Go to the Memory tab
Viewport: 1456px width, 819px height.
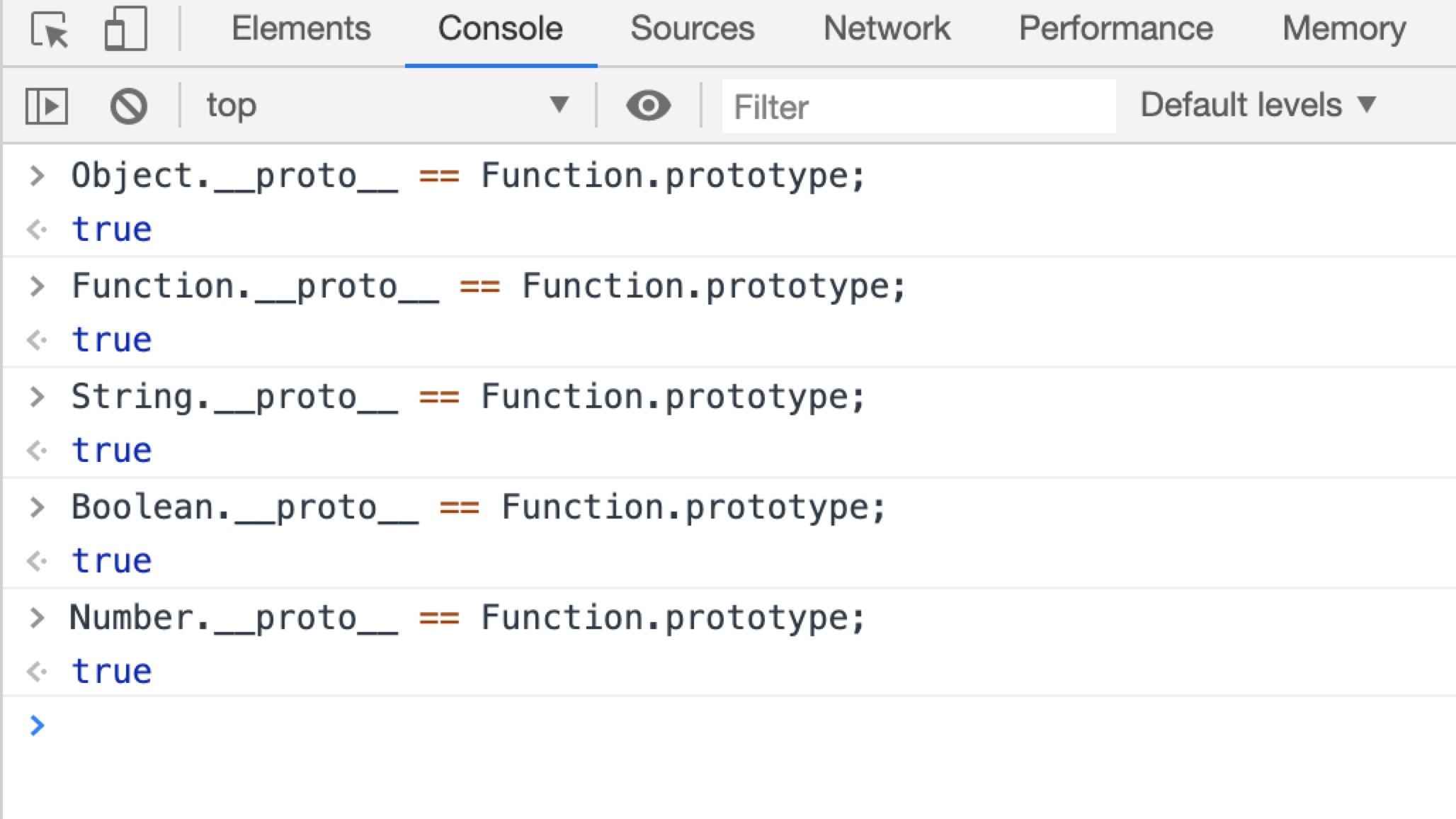(1343, 29)
